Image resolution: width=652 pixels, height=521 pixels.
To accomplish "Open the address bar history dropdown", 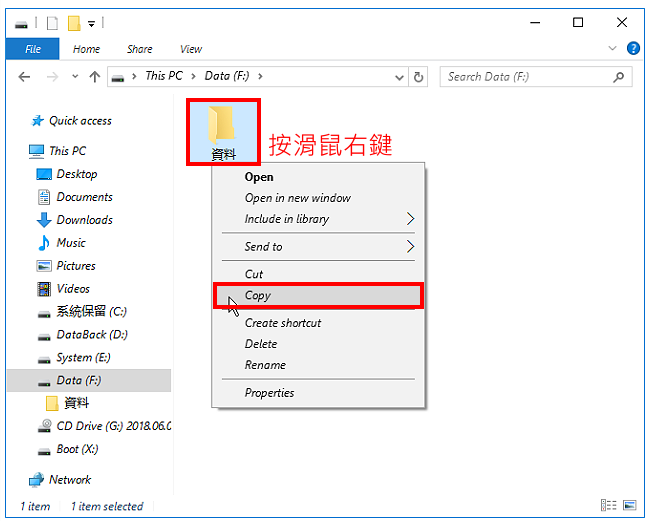I will [399, 77].
